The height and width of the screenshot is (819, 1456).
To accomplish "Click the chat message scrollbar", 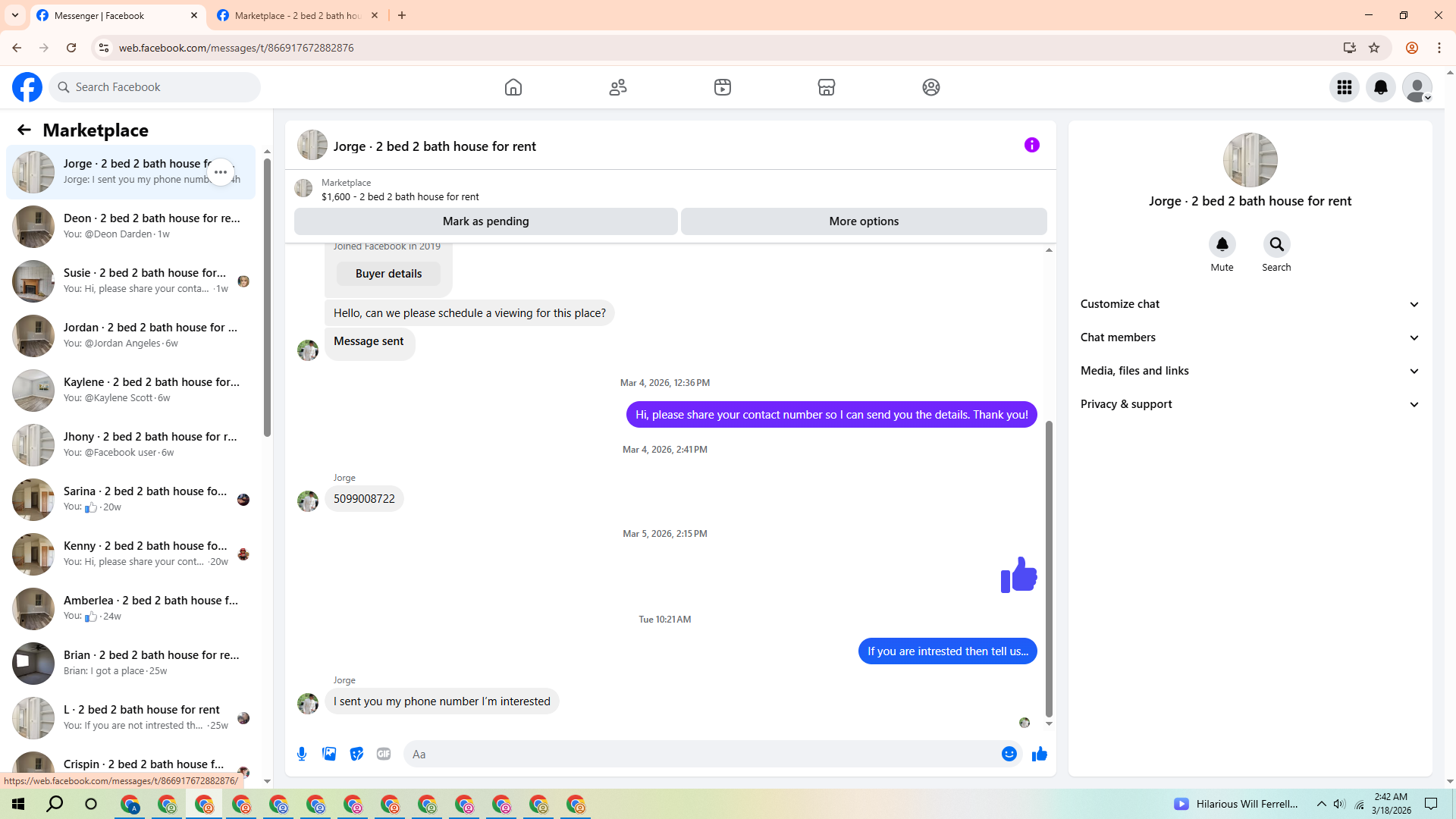I will (1049, 569).
